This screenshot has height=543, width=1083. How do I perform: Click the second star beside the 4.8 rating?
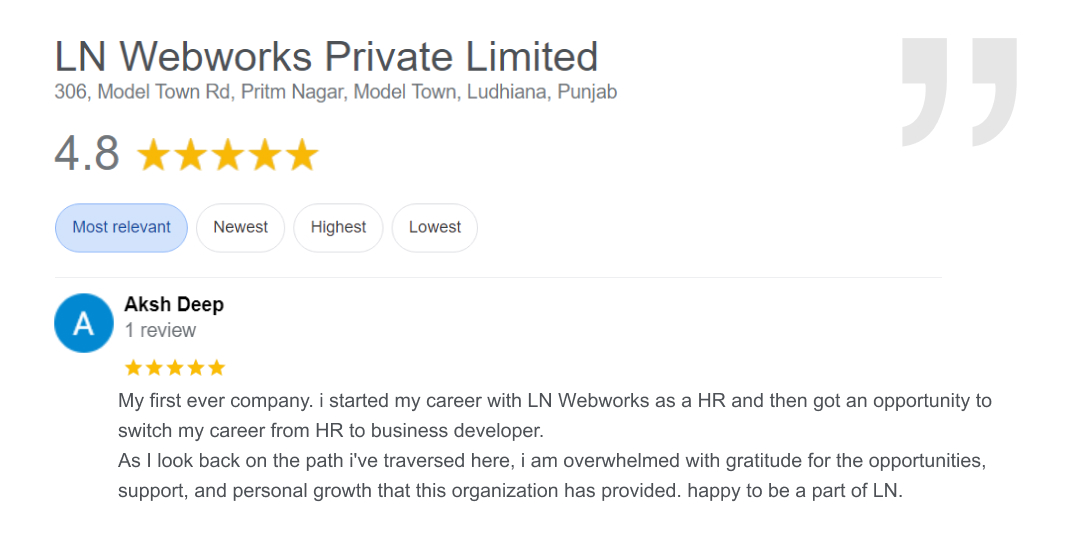pos(191,156)
